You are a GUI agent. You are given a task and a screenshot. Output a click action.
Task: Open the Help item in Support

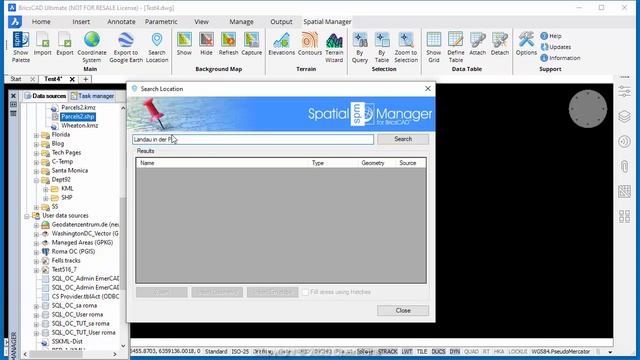551,36
